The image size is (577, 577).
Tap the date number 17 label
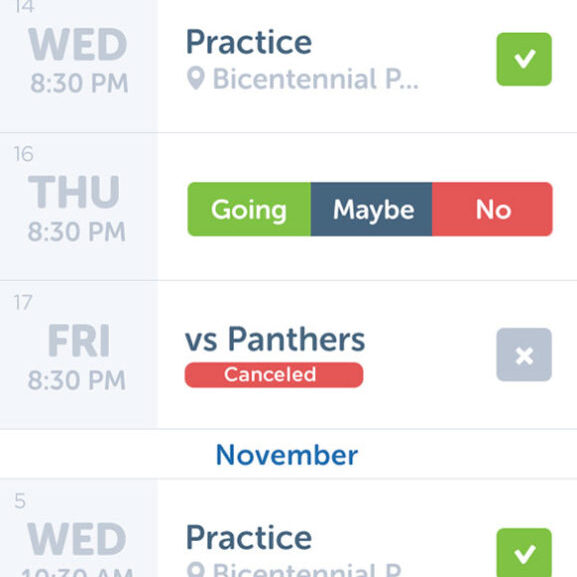(x=23, y=302)
